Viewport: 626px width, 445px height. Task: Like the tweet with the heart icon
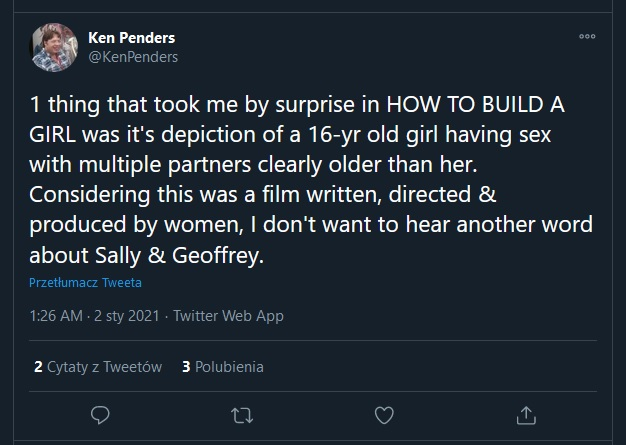(384, 414)
